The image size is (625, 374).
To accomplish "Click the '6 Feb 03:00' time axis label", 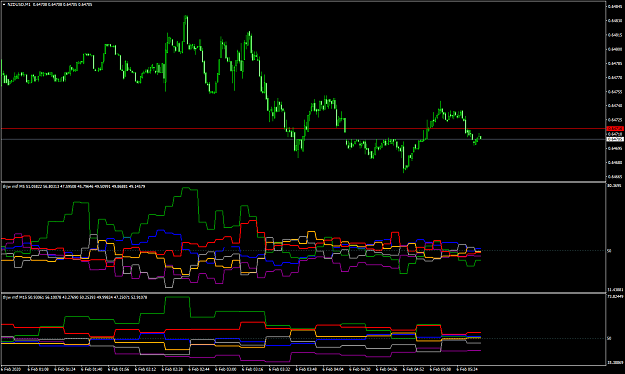I will 226,370.
